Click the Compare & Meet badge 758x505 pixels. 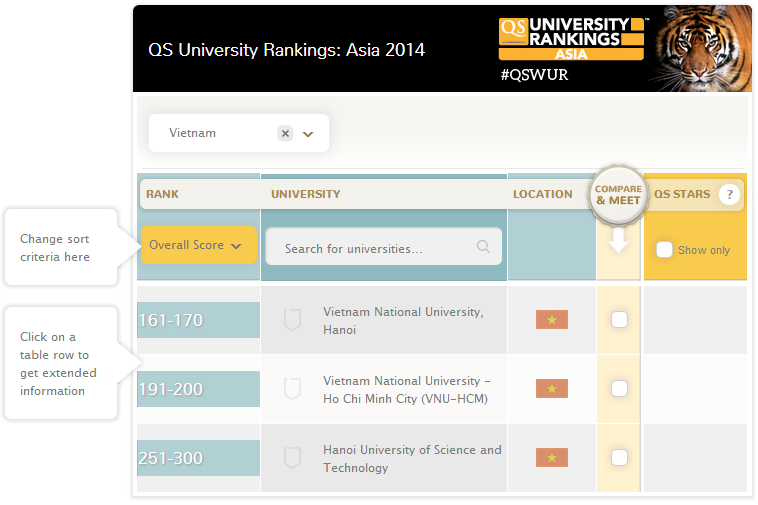click(x=618, y=195)
